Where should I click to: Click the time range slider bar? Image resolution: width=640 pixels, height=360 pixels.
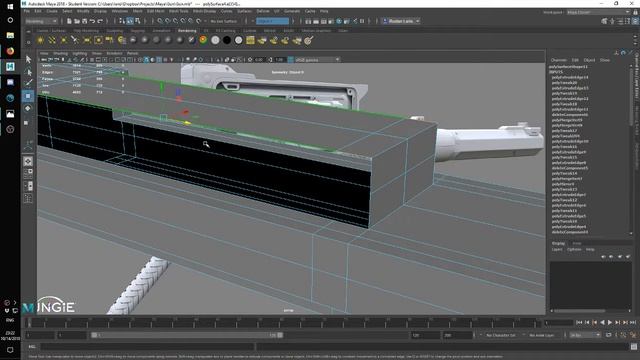pyautogui.click(x=187, y=335)
